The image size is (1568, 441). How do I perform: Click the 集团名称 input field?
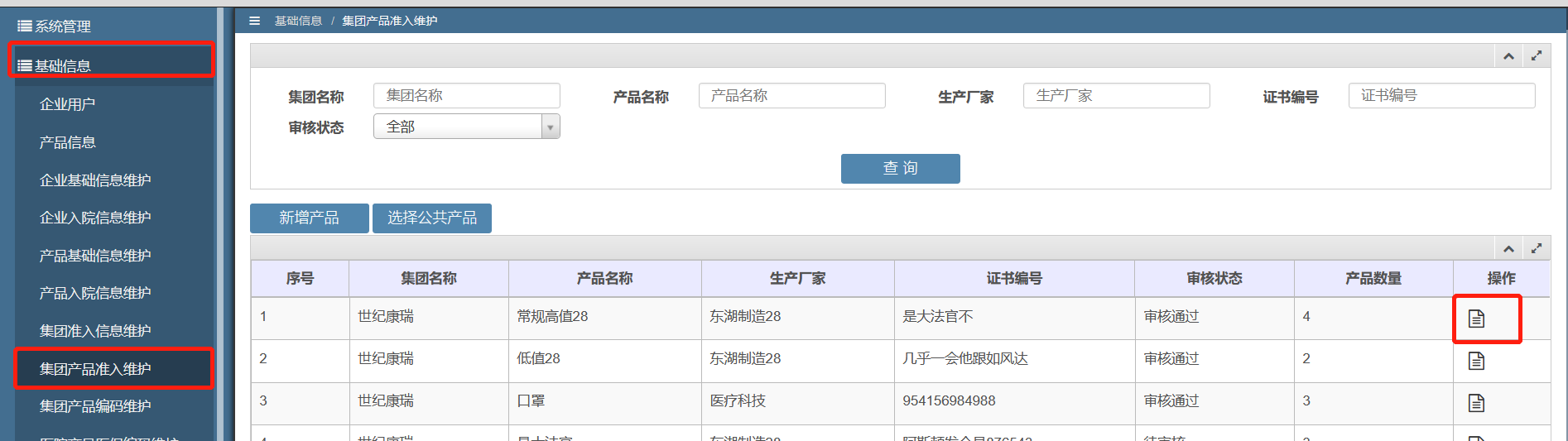[467, 96]
